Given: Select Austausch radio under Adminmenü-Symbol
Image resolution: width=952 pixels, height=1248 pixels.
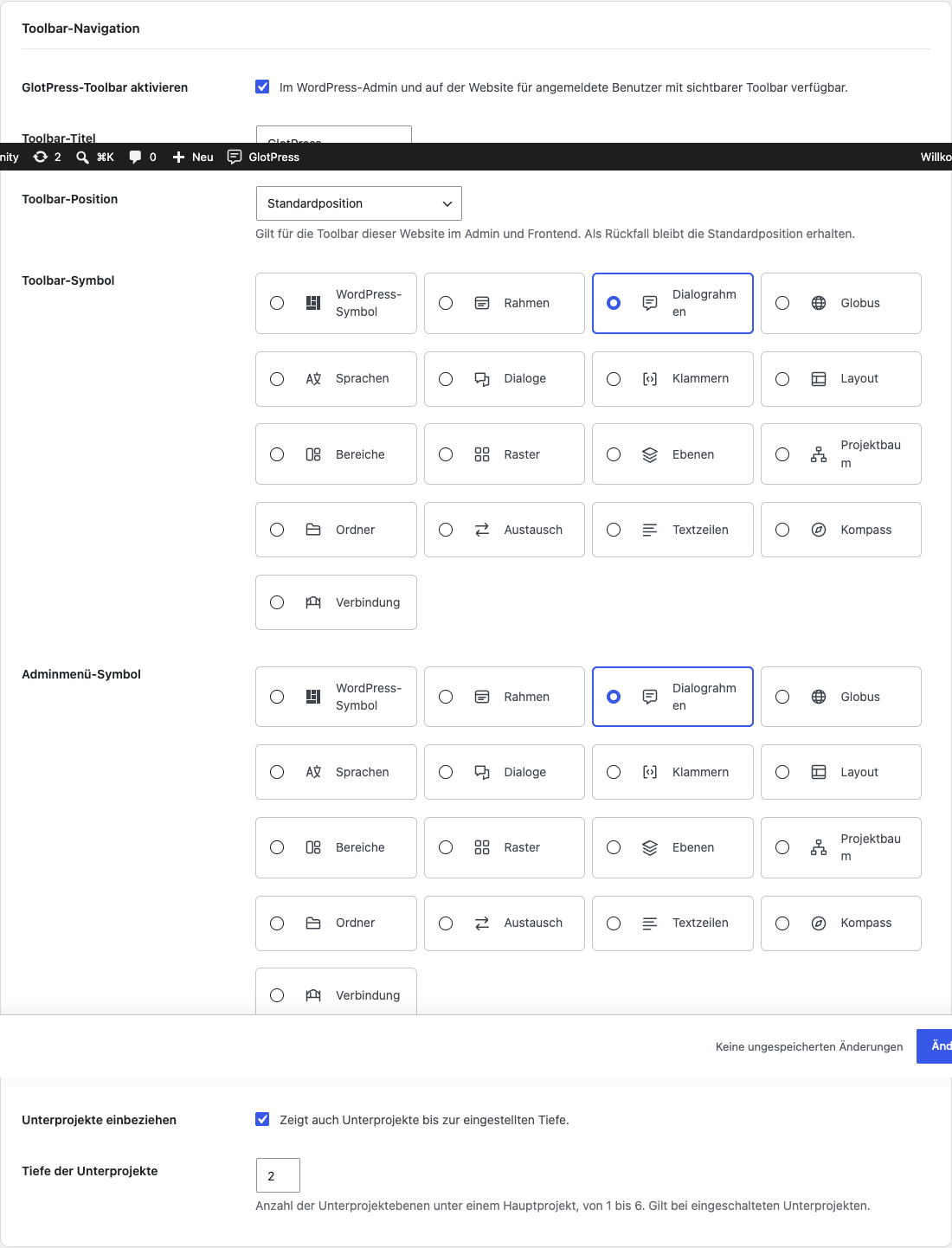Looking at the screenshot, I should 446,923.
